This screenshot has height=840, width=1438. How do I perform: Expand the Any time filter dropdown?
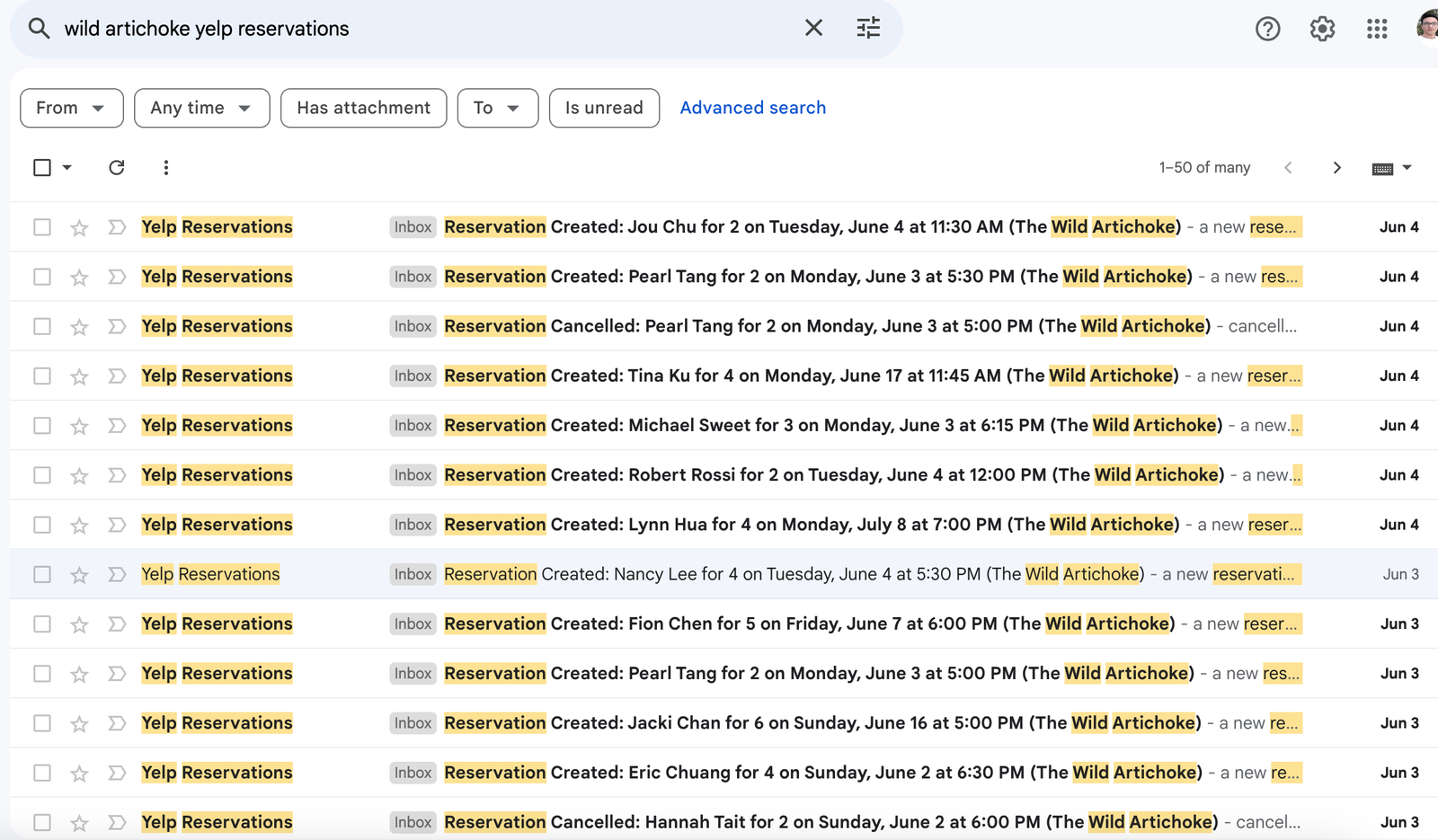point(202,108)
